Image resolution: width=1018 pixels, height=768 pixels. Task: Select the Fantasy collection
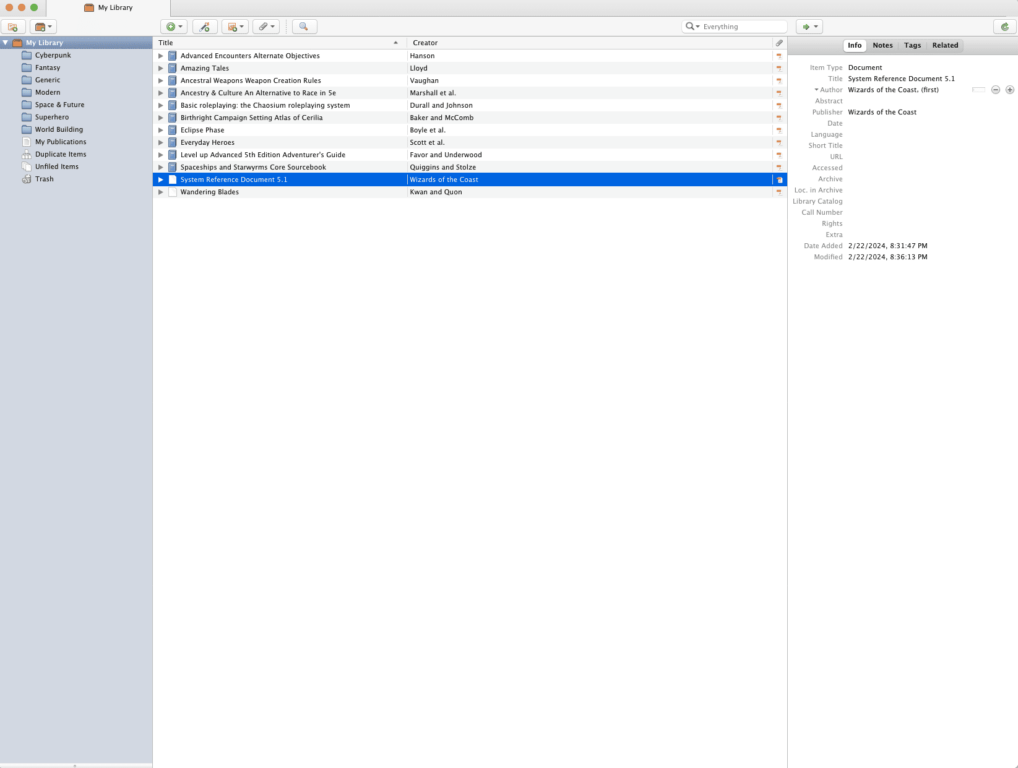pos(47,67)
